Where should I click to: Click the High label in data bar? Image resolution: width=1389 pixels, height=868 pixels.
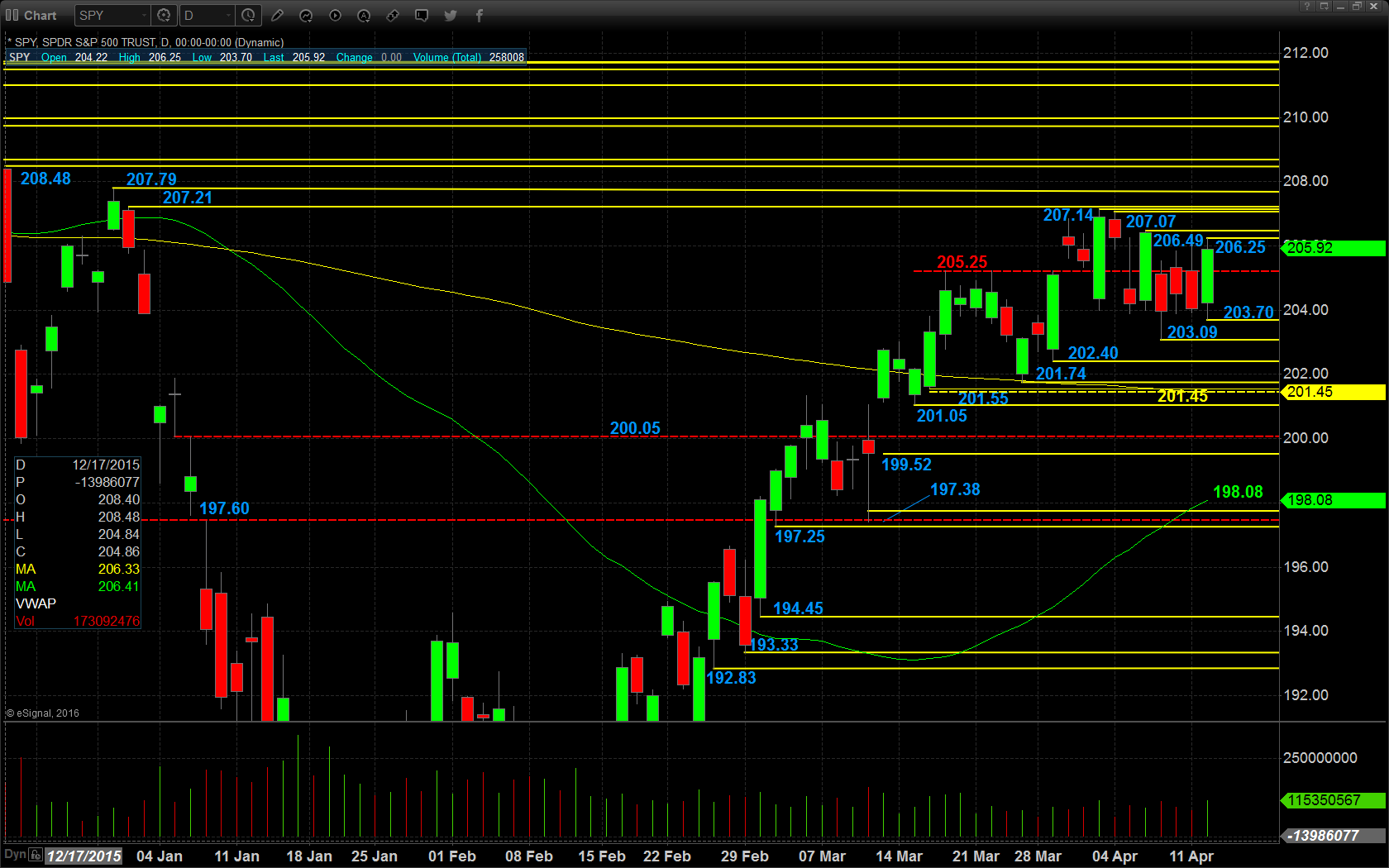click(129, 57)
